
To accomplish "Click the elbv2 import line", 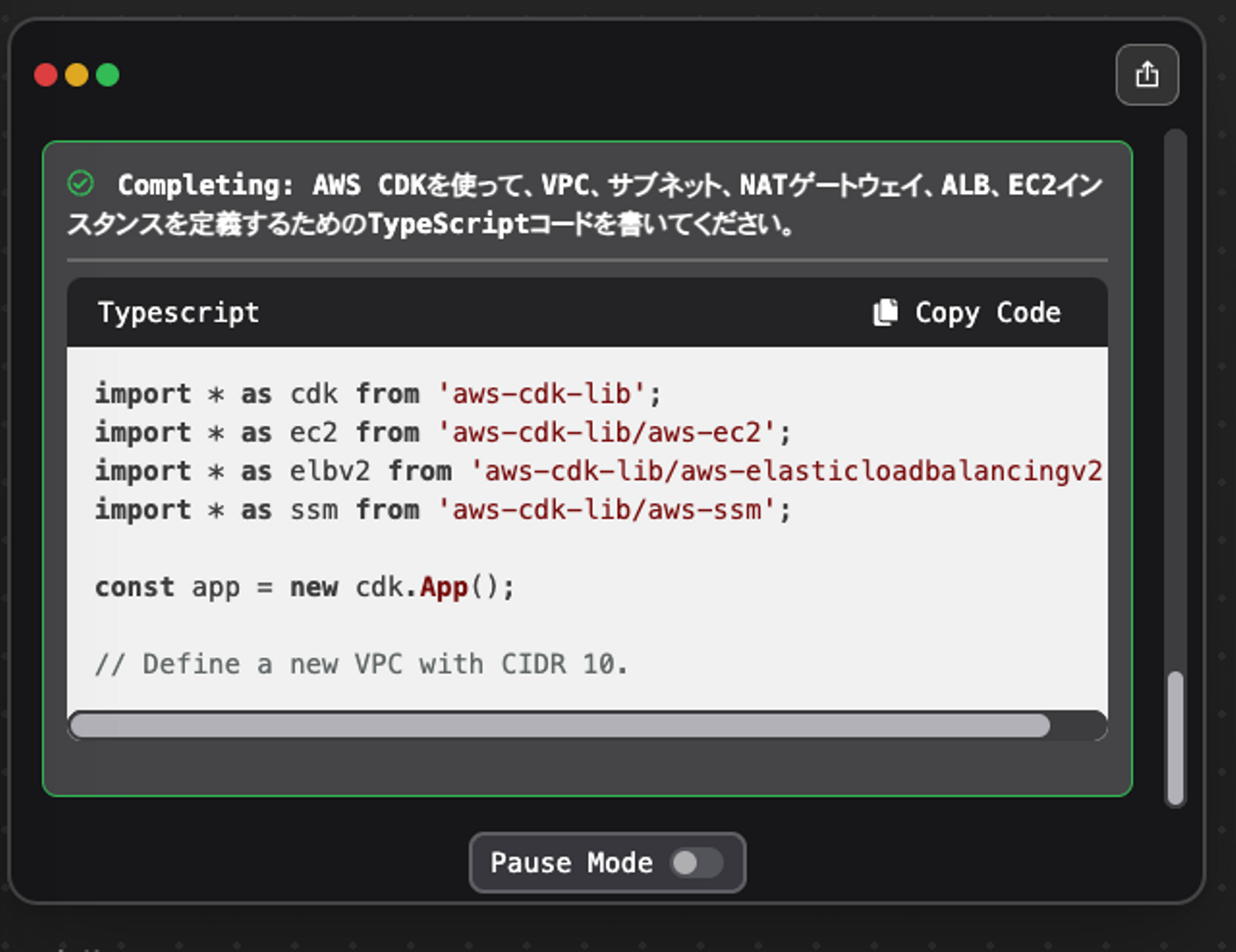I will (x=597, y=471).
